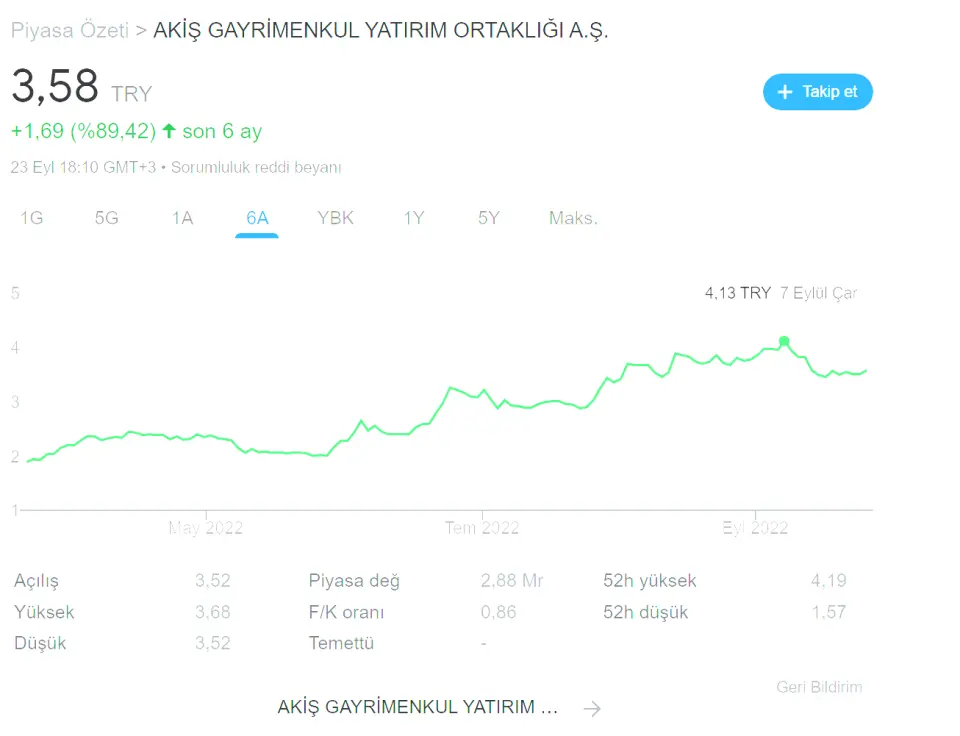Open the Piyasa Özeti breadcrumb link

[70, 31]
